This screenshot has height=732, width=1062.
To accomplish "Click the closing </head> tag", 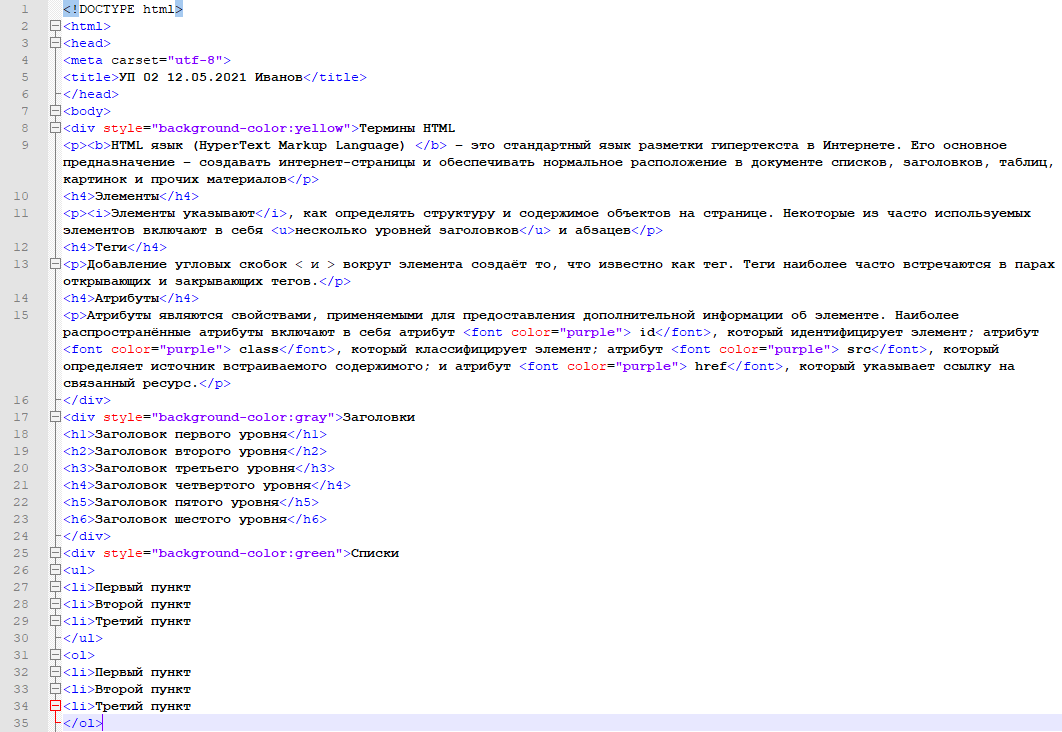I will point(91,94).
